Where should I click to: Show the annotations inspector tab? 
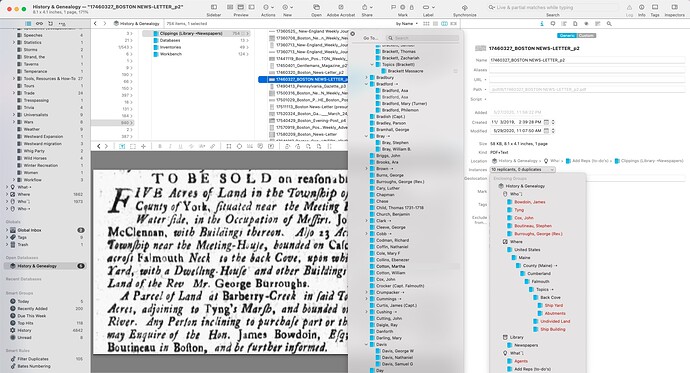(553, 24)
